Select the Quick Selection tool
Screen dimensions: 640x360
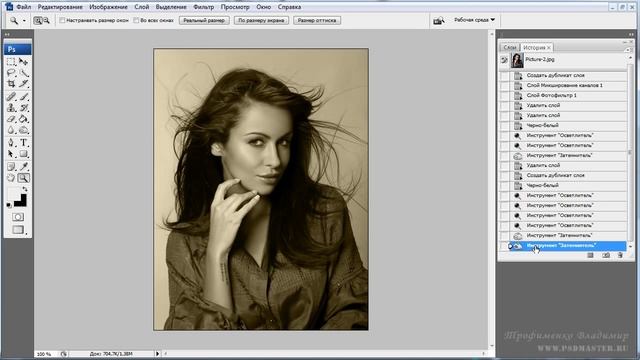click(x=24, y=73)
